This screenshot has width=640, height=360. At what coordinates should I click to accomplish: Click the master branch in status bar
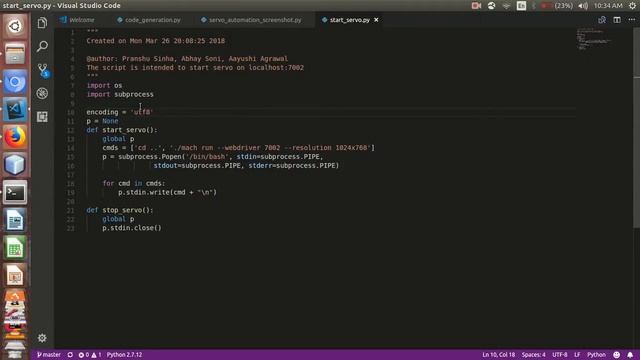49,355
